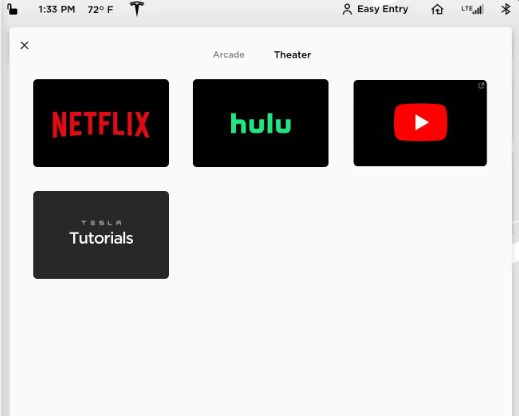Open the Tesla logo menu
519x416 pixels.
tap(137, 9)
